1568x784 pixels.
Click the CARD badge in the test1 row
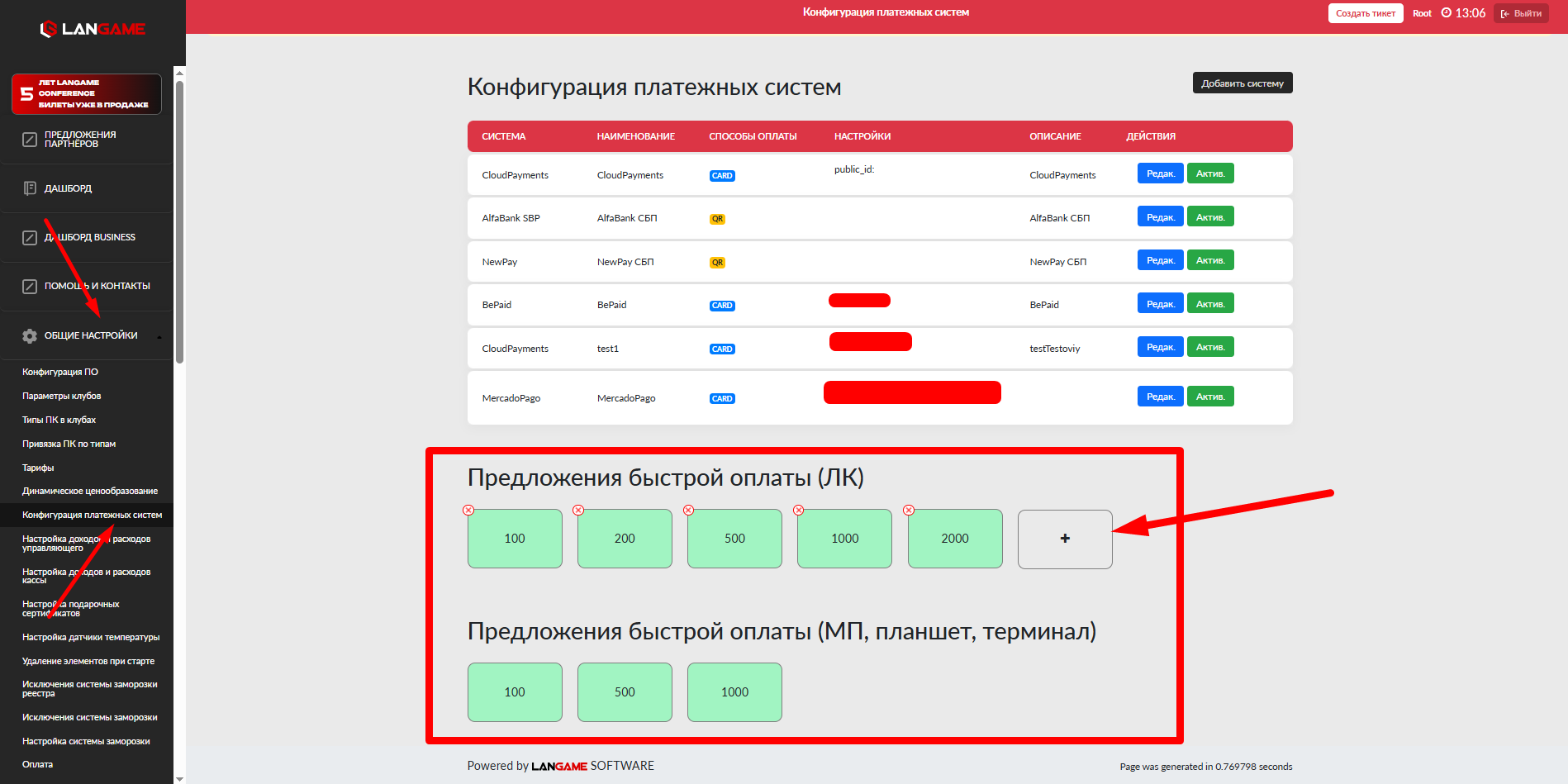pyautogui.click(x=722, y=349)
